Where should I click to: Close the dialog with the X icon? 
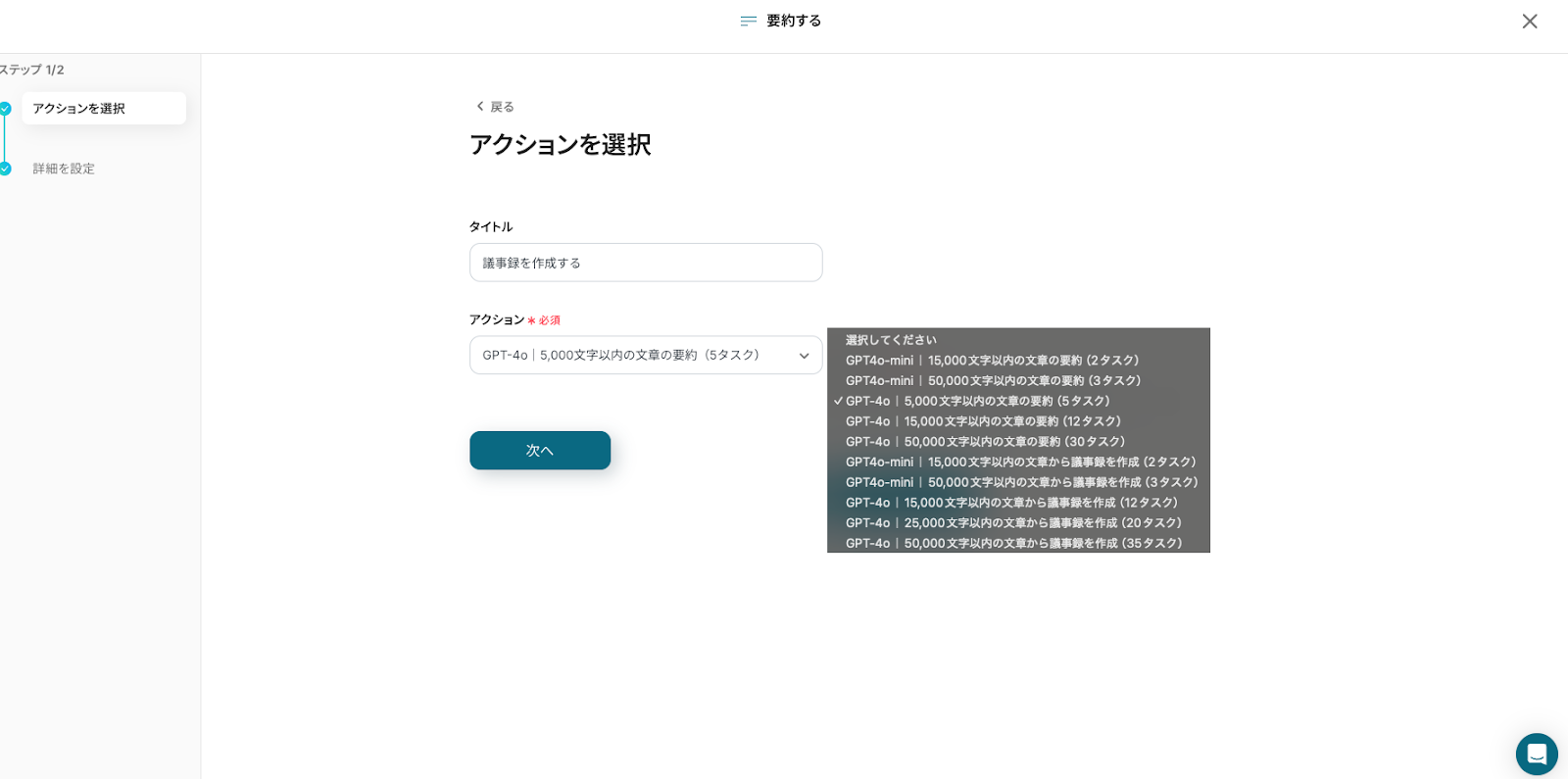pyautogui.click(x=1529, y=22)
